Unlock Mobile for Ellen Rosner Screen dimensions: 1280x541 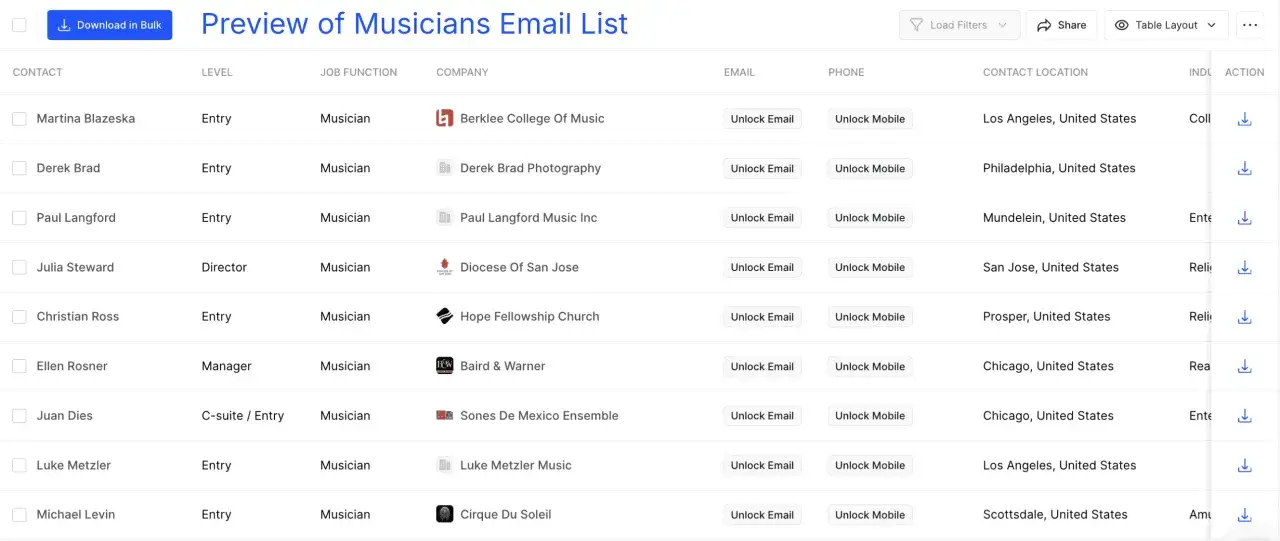(870, 366)
